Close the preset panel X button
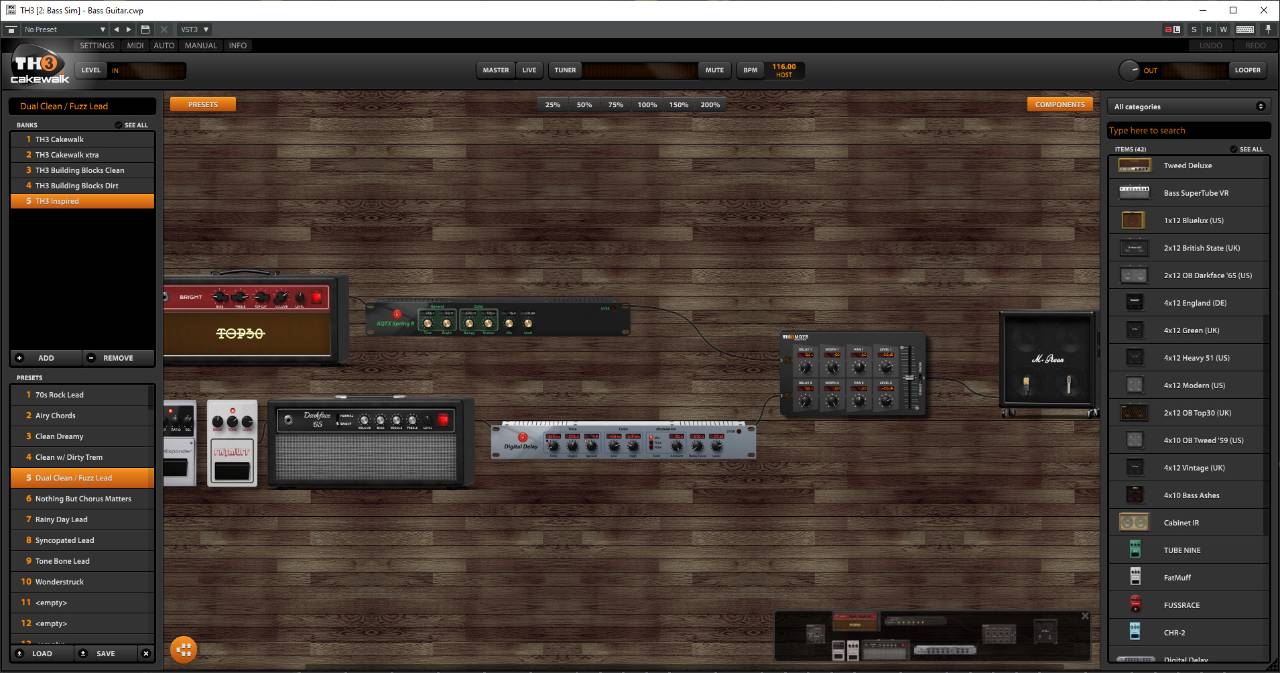Viewport: 1280px width, 673px height. click(x=146, y=654)
